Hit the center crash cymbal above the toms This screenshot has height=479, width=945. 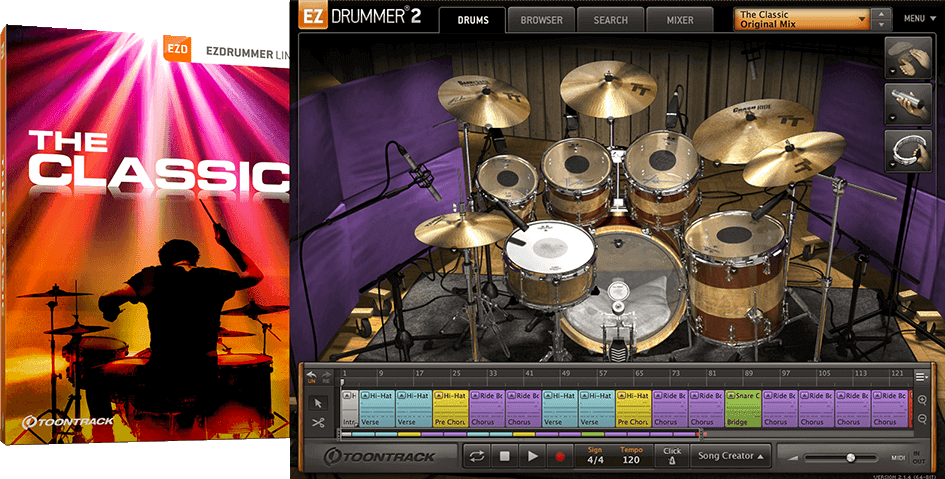608,89
